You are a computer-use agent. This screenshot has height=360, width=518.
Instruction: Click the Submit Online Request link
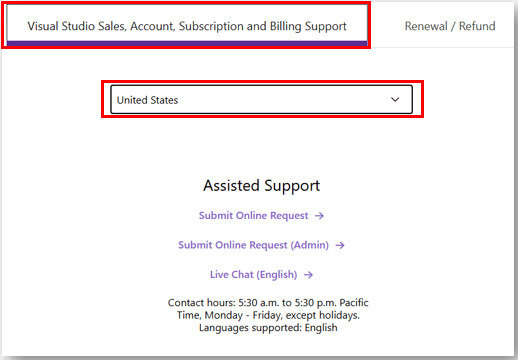[261, 216]
